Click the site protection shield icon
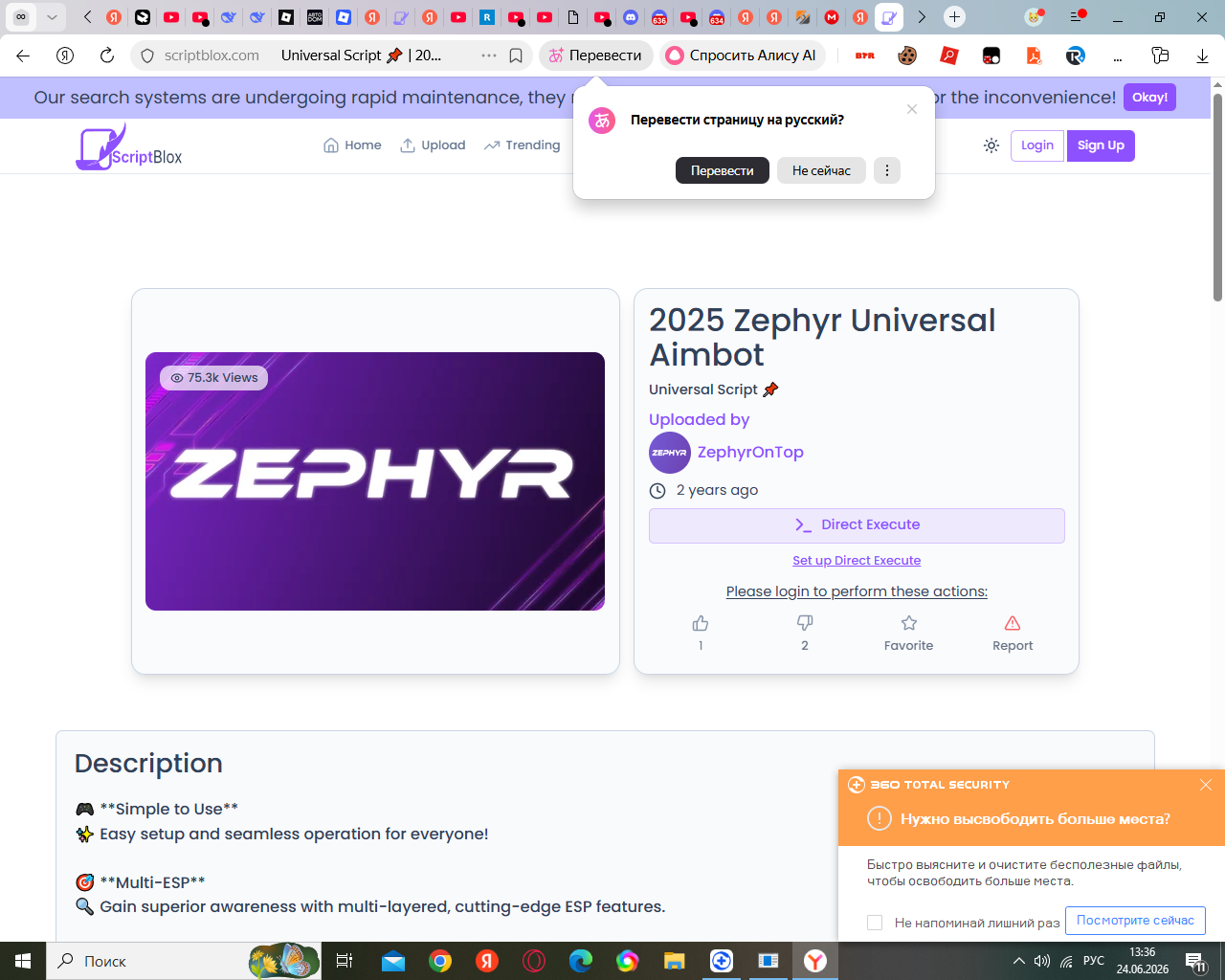 (147, 56)
